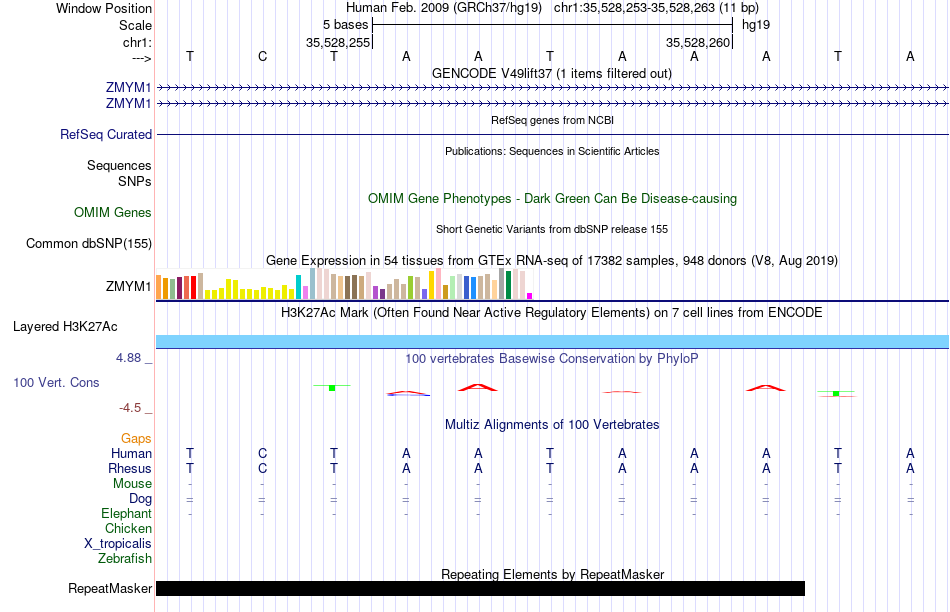The image size is (950, 612).
Task: Click the light blue H3K27Ac signal bar
Action: point(552,342)
